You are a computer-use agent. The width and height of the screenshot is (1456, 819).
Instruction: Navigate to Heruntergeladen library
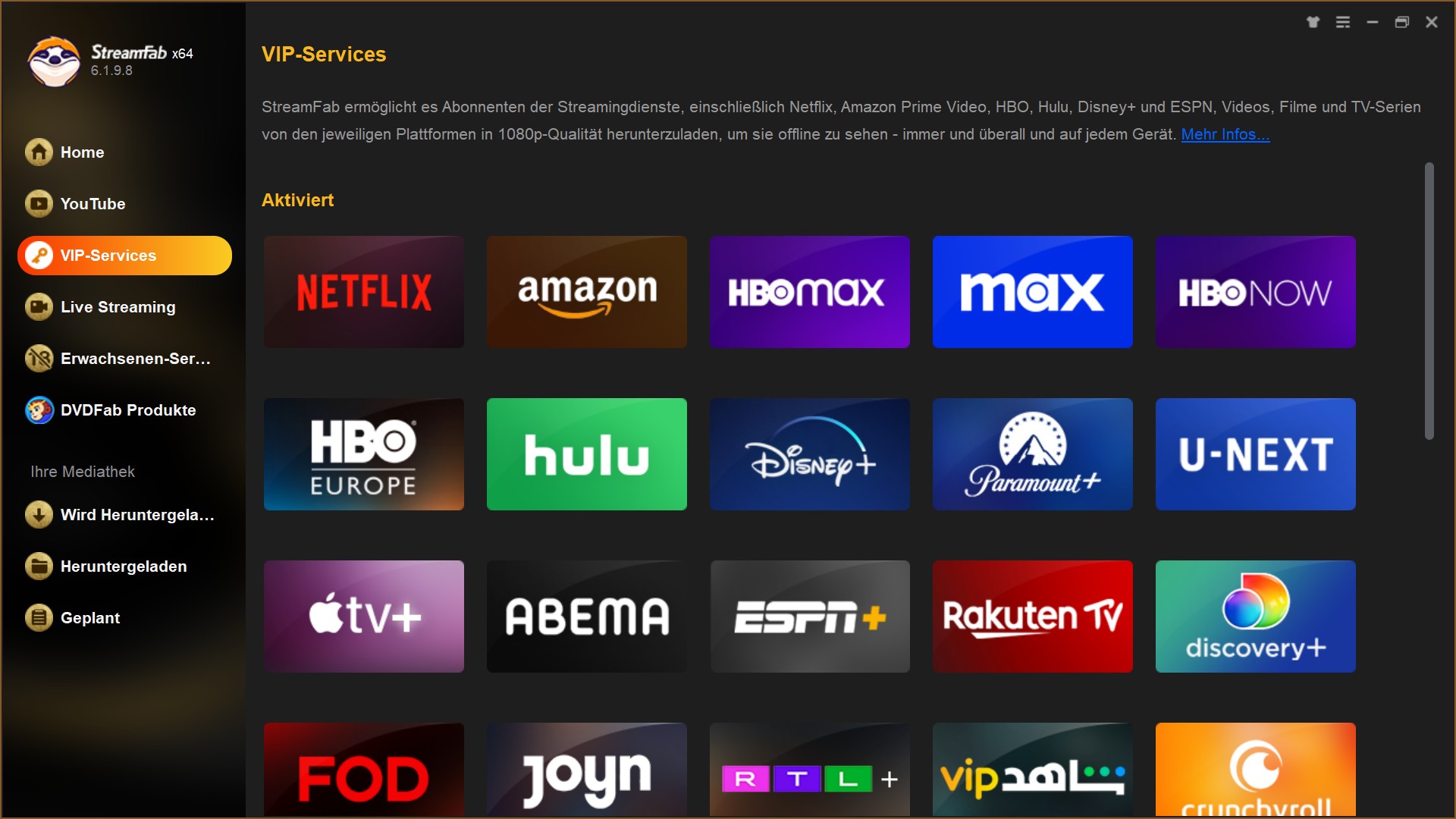[x=125, y=567]
